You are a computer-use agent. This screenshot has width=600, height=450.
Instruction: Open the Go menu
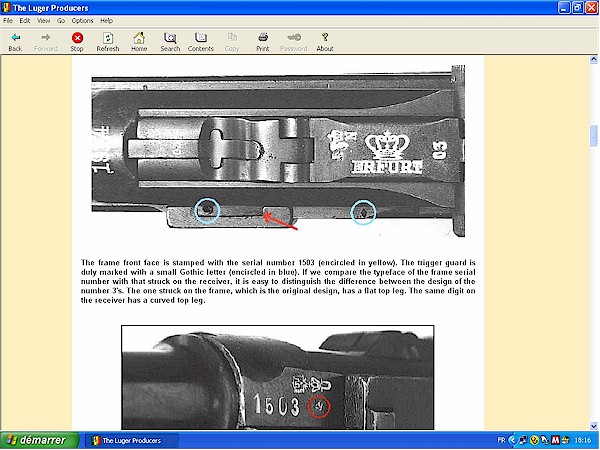[x=61, y=21]
